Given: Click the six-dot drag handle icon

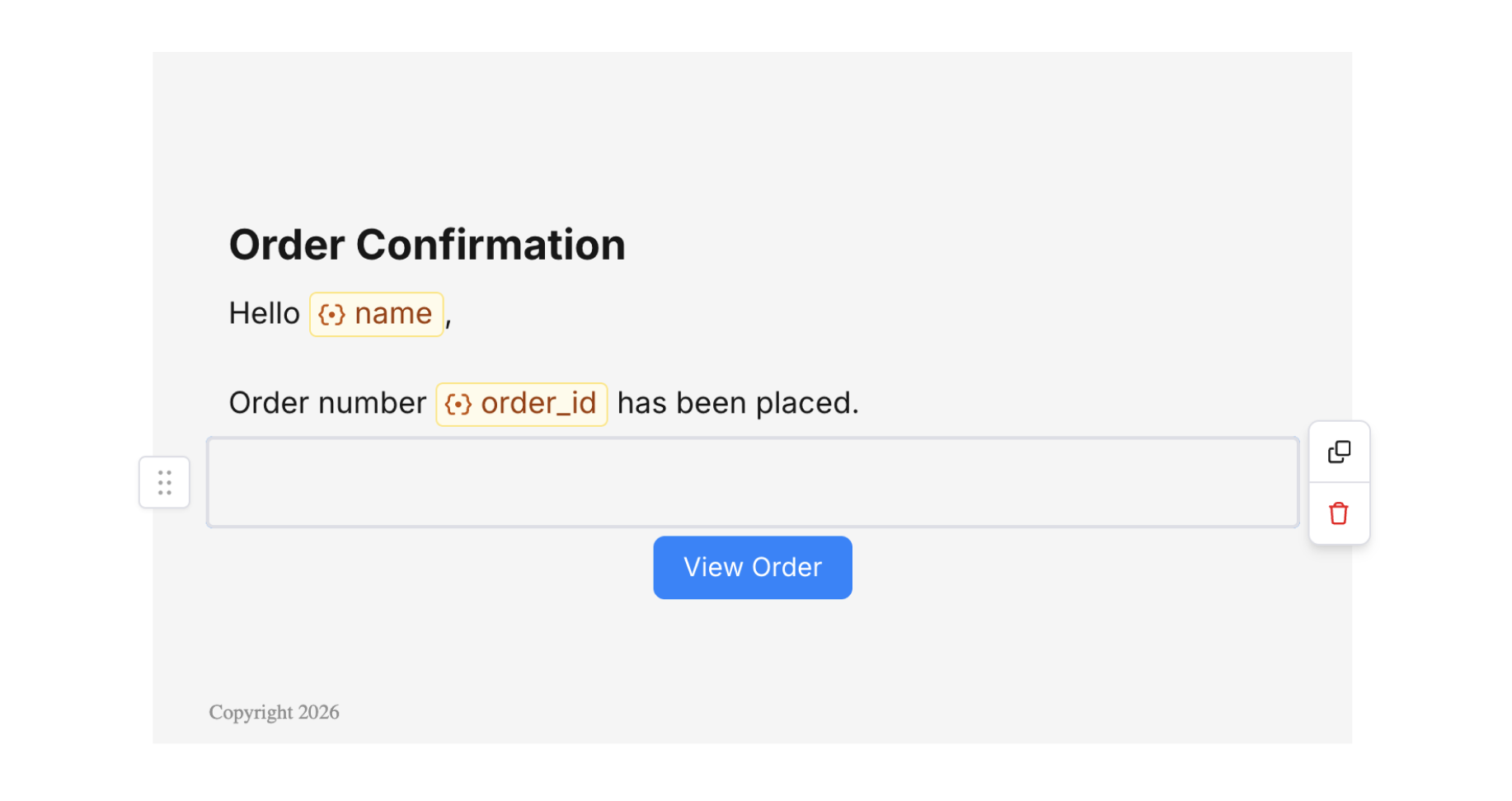Looking at the screenshot, I should pyautogui.click(x=164, y=483).
